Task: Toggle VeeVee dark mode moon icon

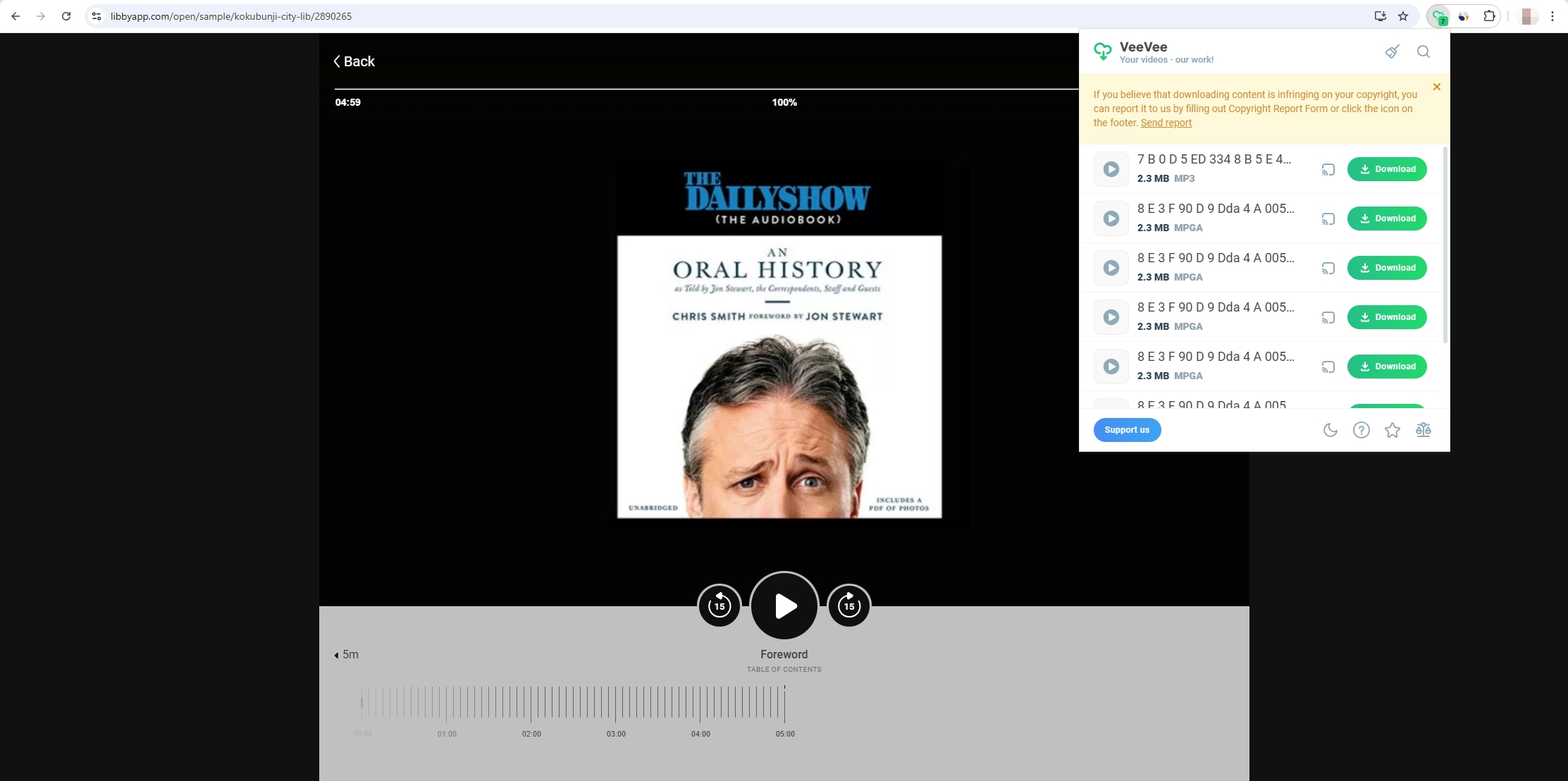Action: [x=1330, y=430]
